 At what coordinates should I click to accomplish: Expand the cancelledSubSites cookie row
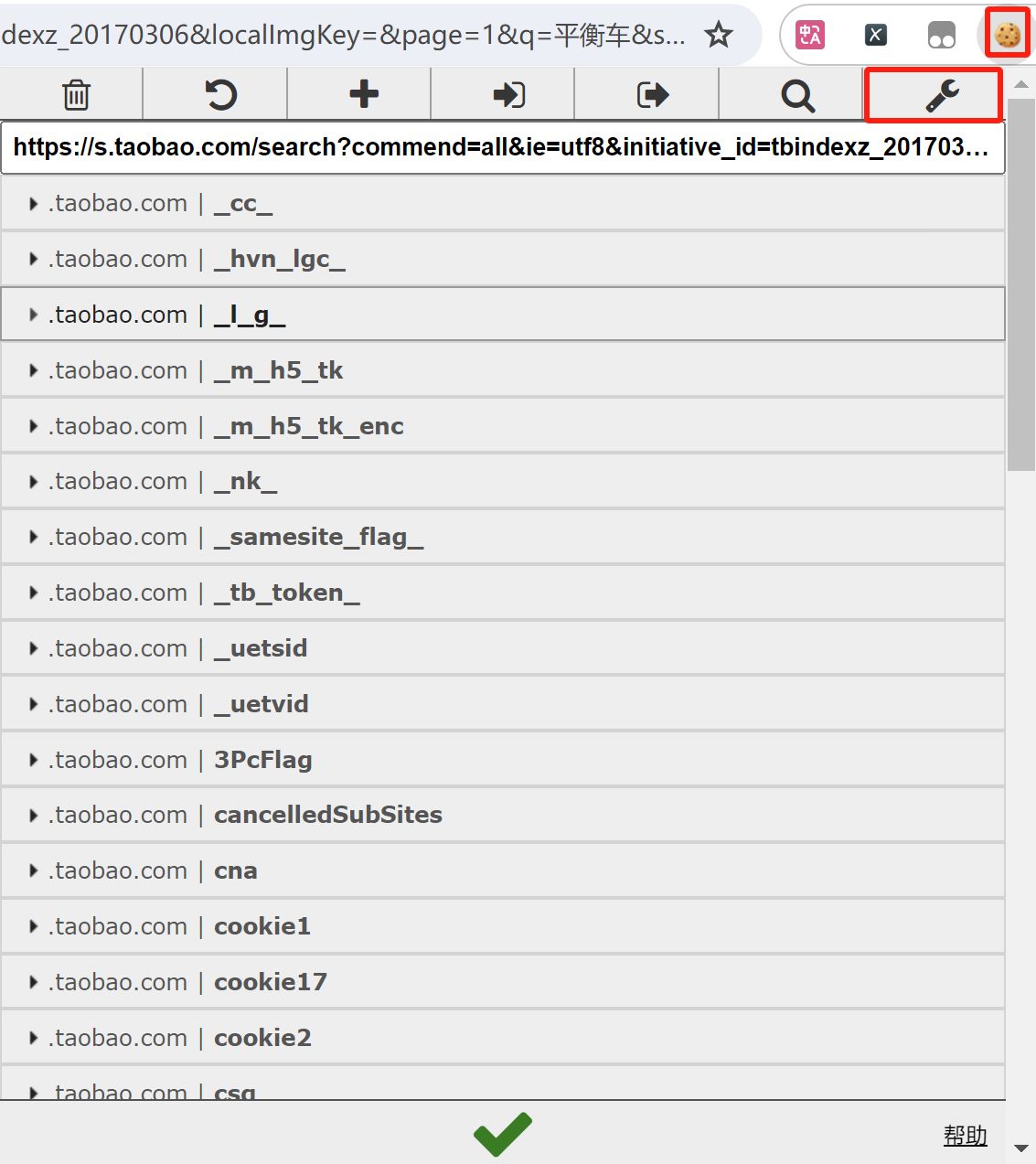click(x=503, y=815)
